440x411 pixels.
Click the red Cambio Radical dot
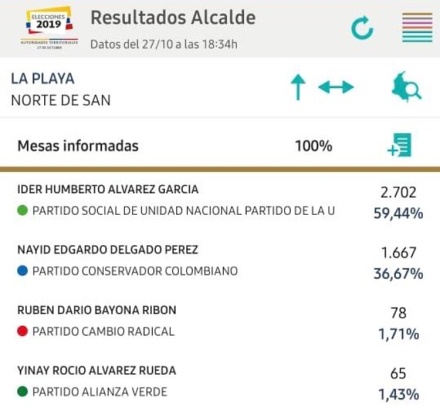(22, 331)
